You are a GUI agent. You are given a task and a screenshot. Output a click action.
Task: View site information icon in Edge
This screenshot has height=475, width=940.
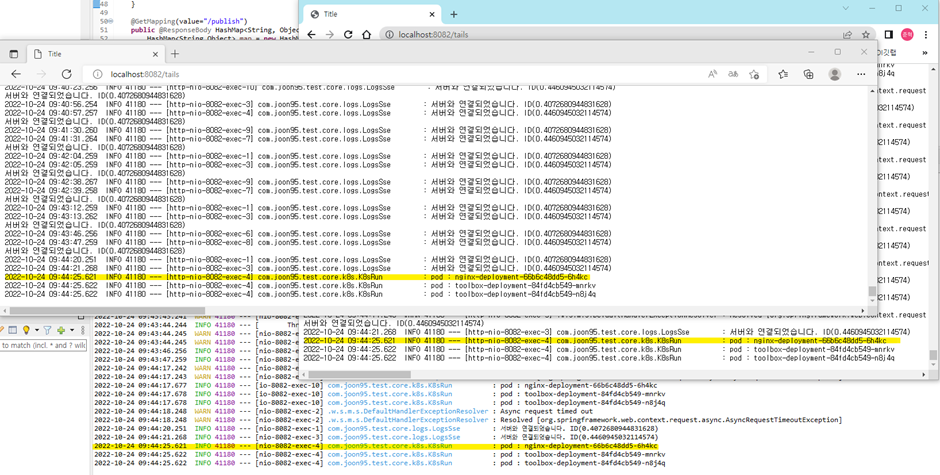point(97,74)
